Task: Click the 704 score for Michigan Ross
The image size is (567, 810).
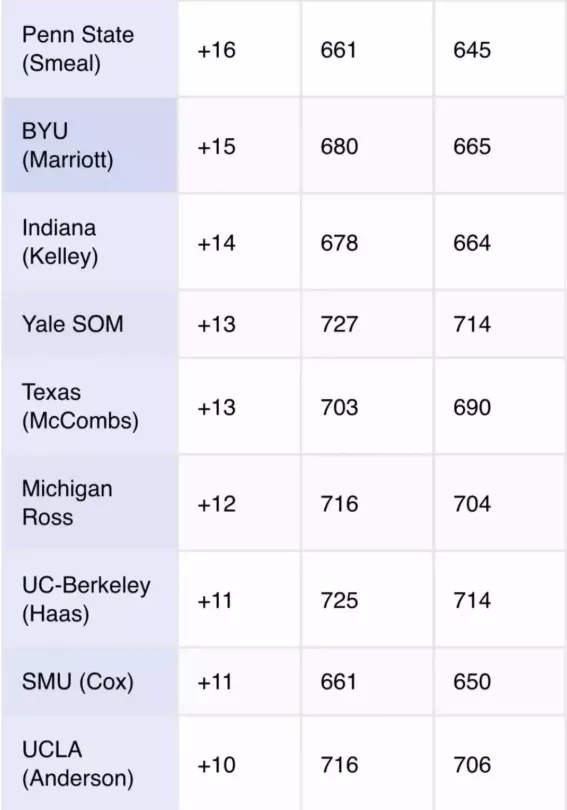Action: pos(472,504)
